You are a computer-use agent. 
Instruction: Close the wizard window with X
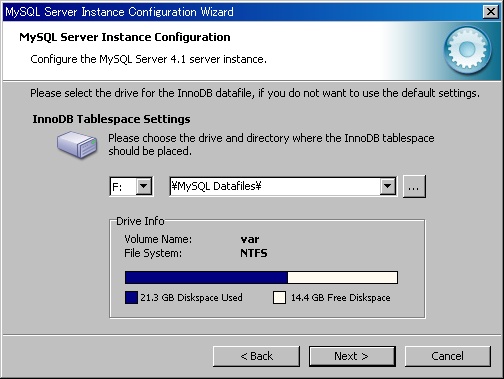pos(491,12)
